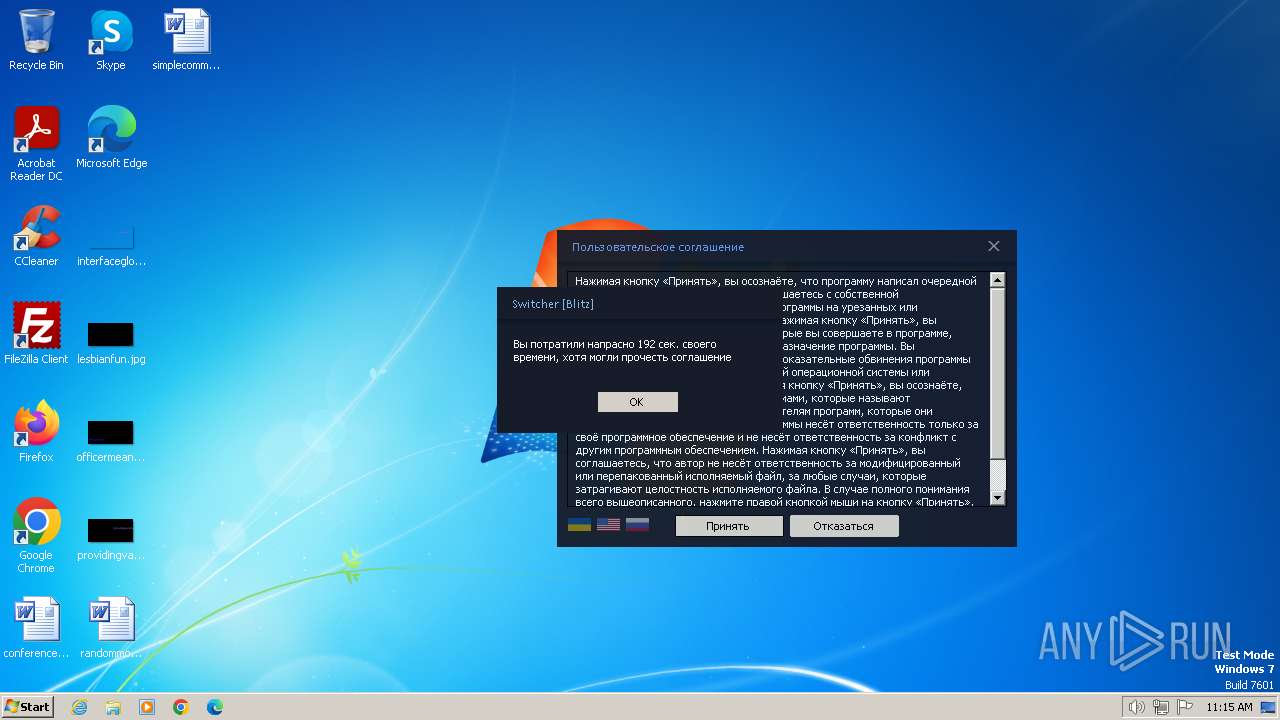Open the Firefox desktop shortcut
1280x720 pixels.
pos(36,431)
